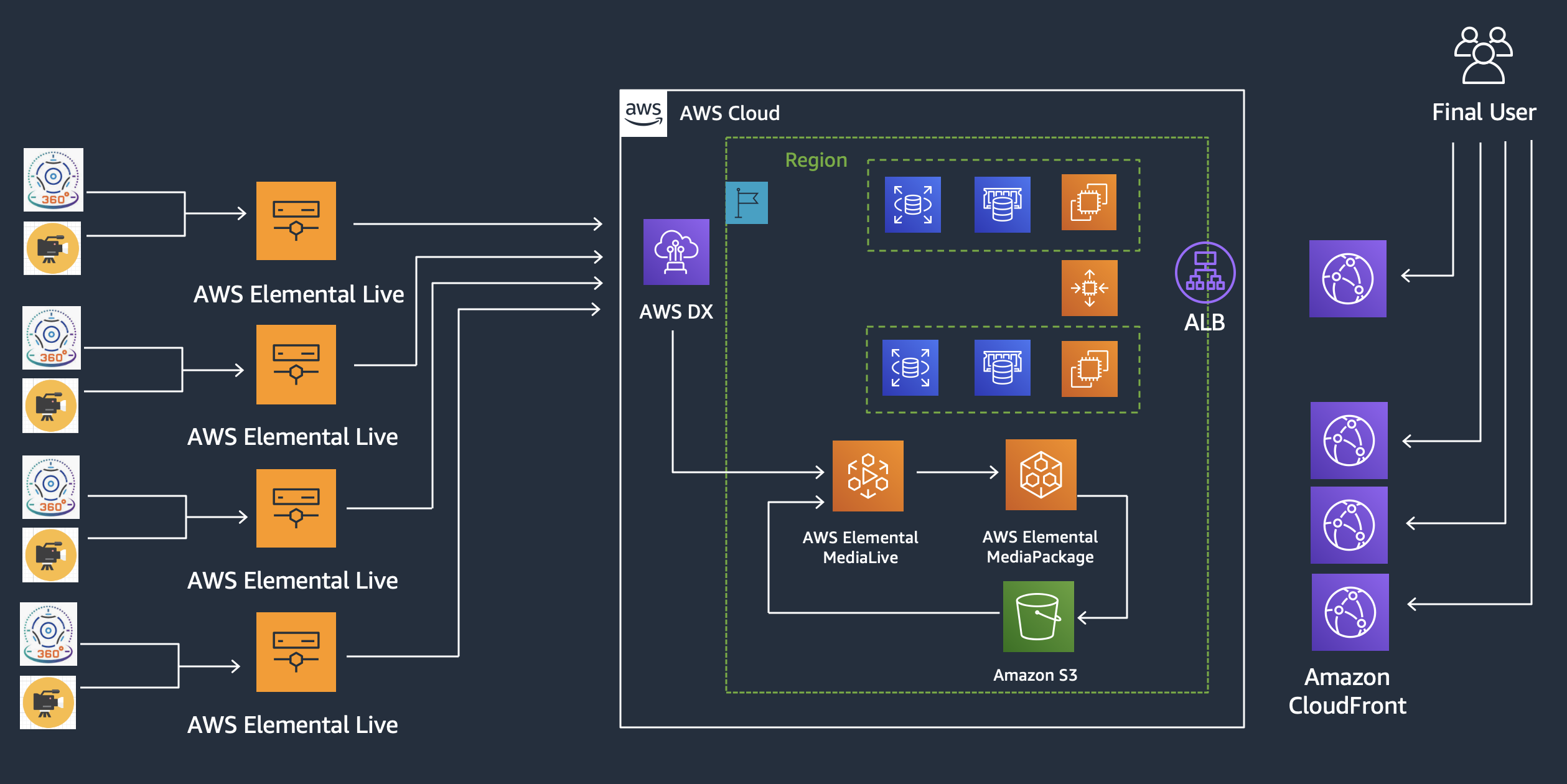Click the ALB load balancer icon
Image resolution: width=1567 pixels, height=784 pixels.
[1205, 273]
